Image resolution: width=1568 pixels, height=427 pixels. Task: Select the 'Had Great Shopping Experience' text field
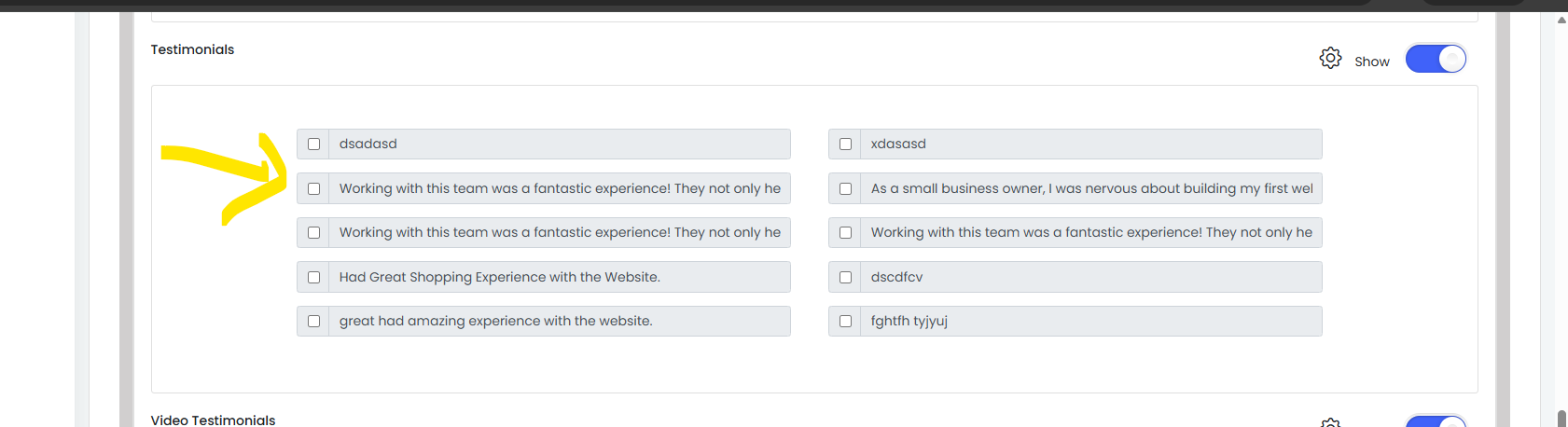[560, 277]
